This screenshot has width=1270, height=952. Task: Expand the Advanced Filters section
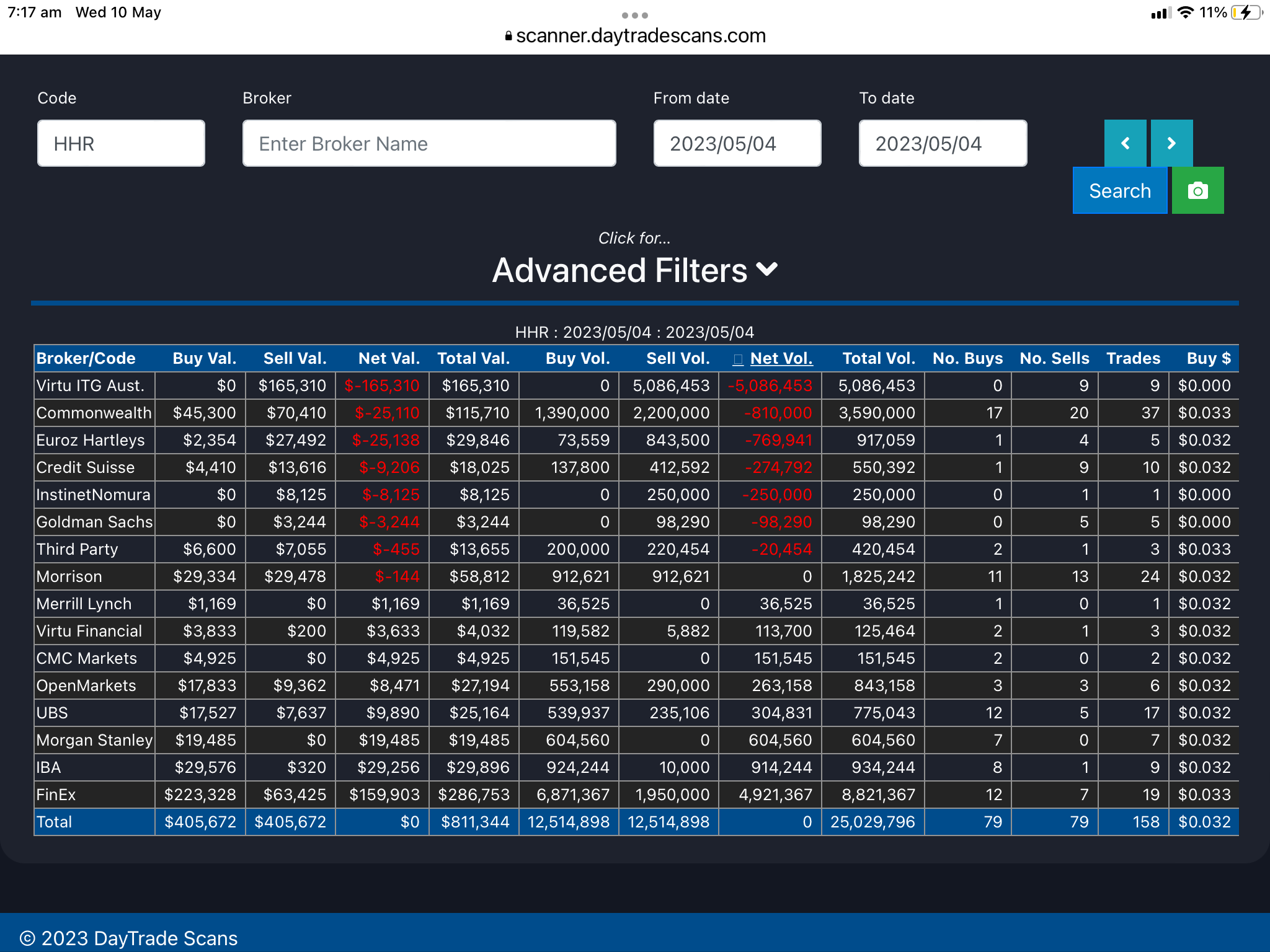pos(635,270)
